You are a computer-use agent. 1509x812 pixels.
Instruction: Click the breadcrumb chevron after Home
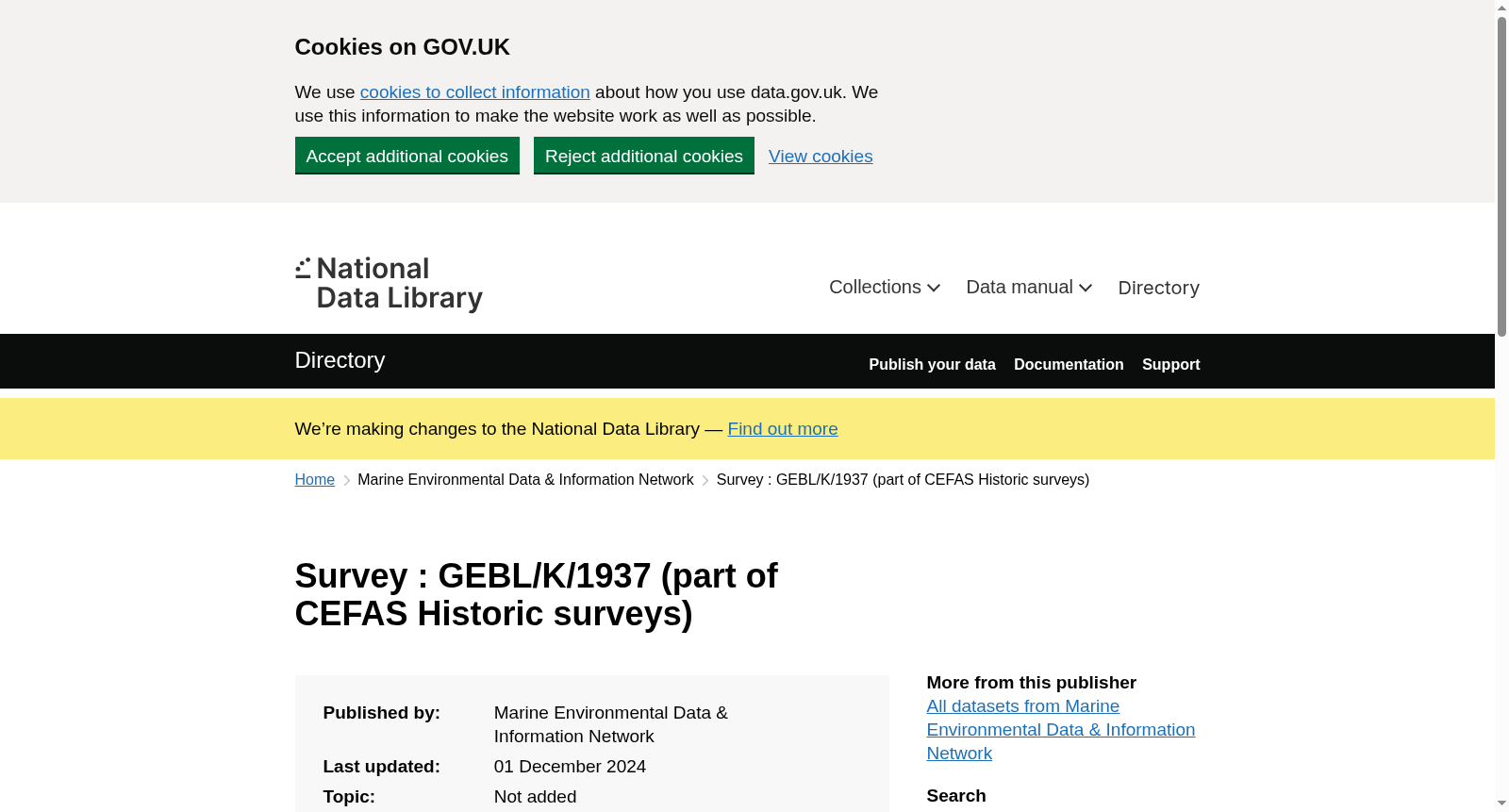346,481
